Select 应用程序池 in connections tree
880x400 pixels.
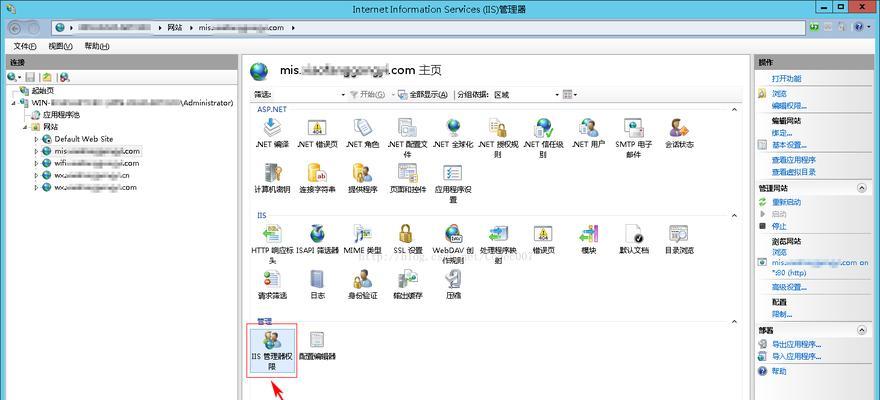[x=61, y=114]
